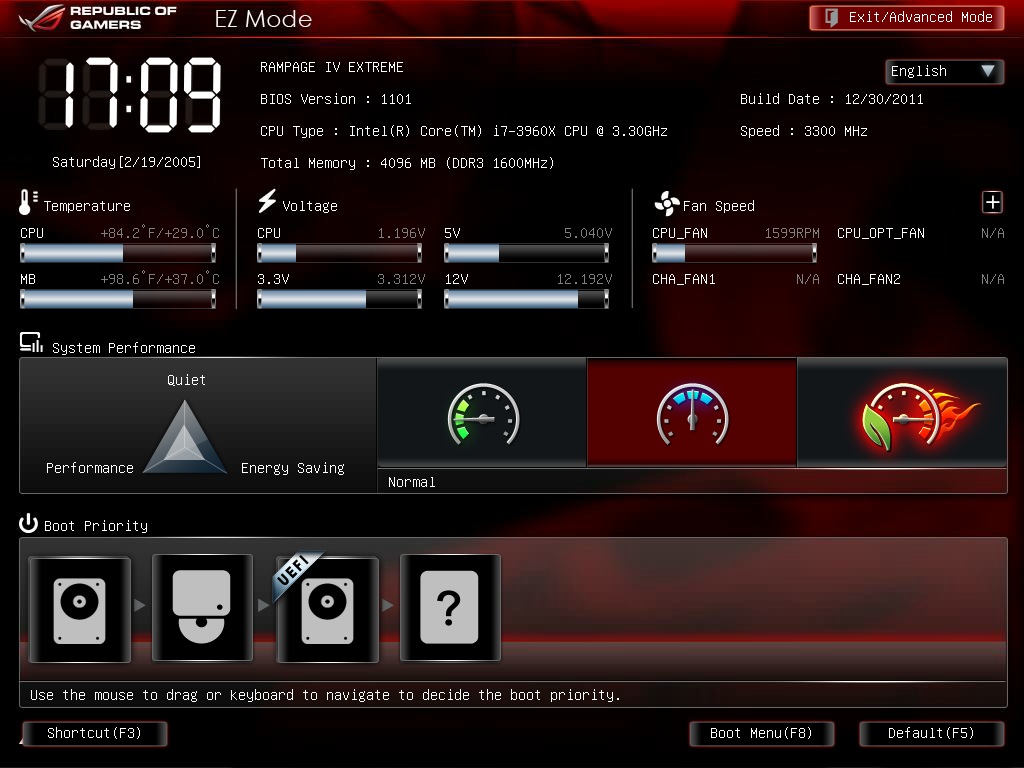Expand fan speed details with plus icon
The image size is (1024, 768).
point(992,202)
